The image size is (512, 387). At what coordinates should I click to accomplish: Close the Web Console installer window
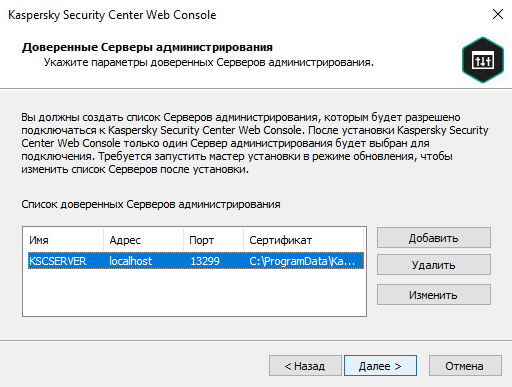coord(498,14)
